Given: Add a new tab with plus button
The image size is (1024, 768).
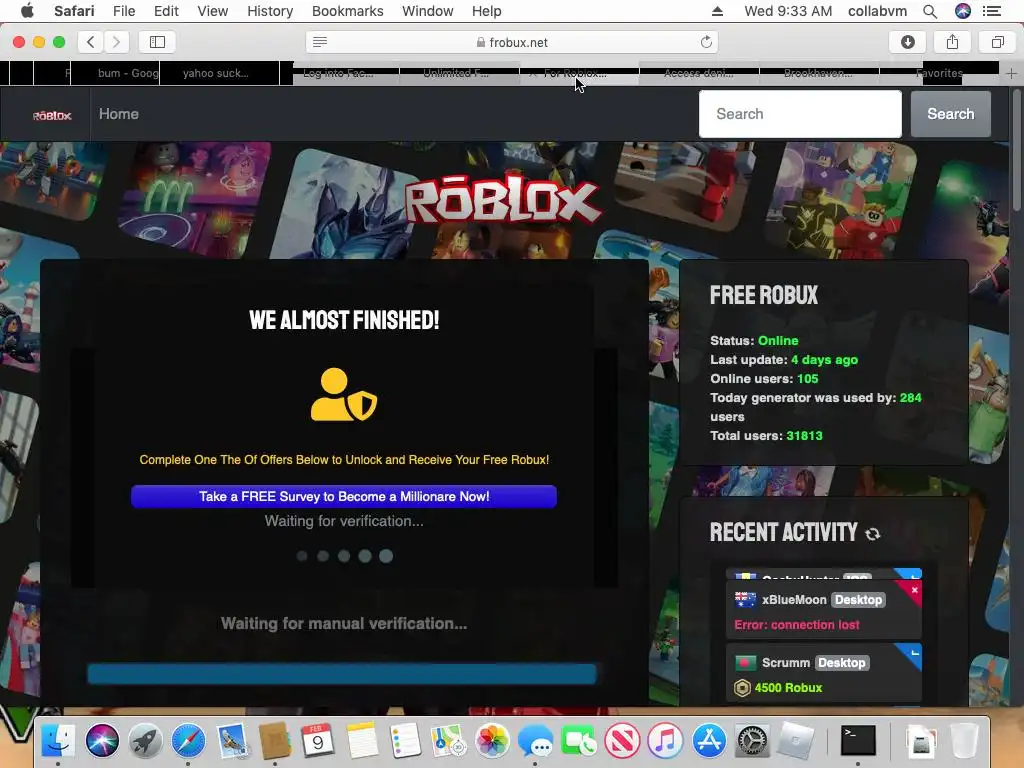Looking at the screenshot, I should 1011,73.
